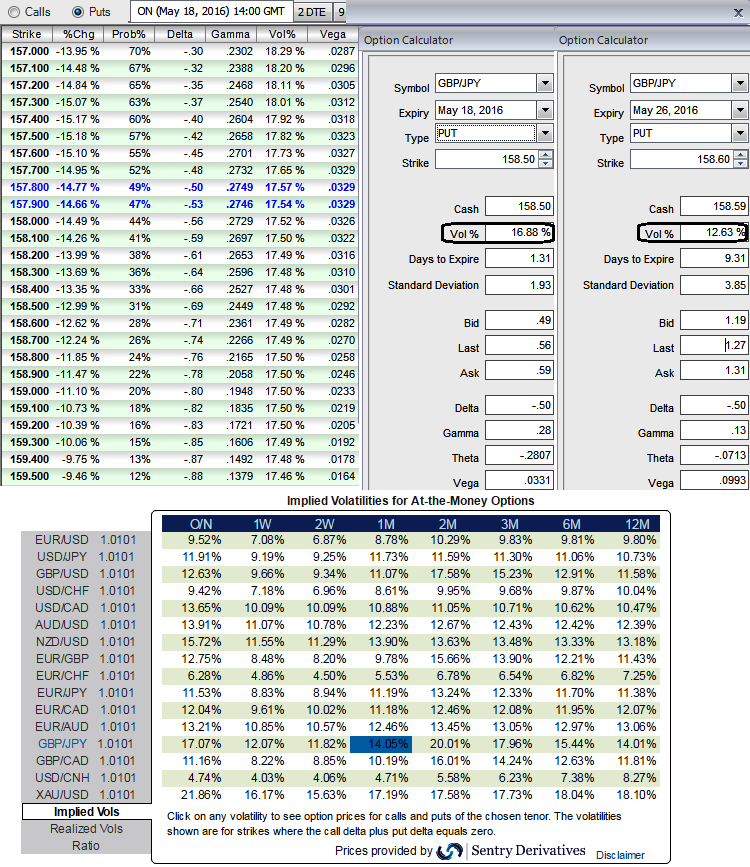Select the 157.000 strike row

click(x=180, y=51)
